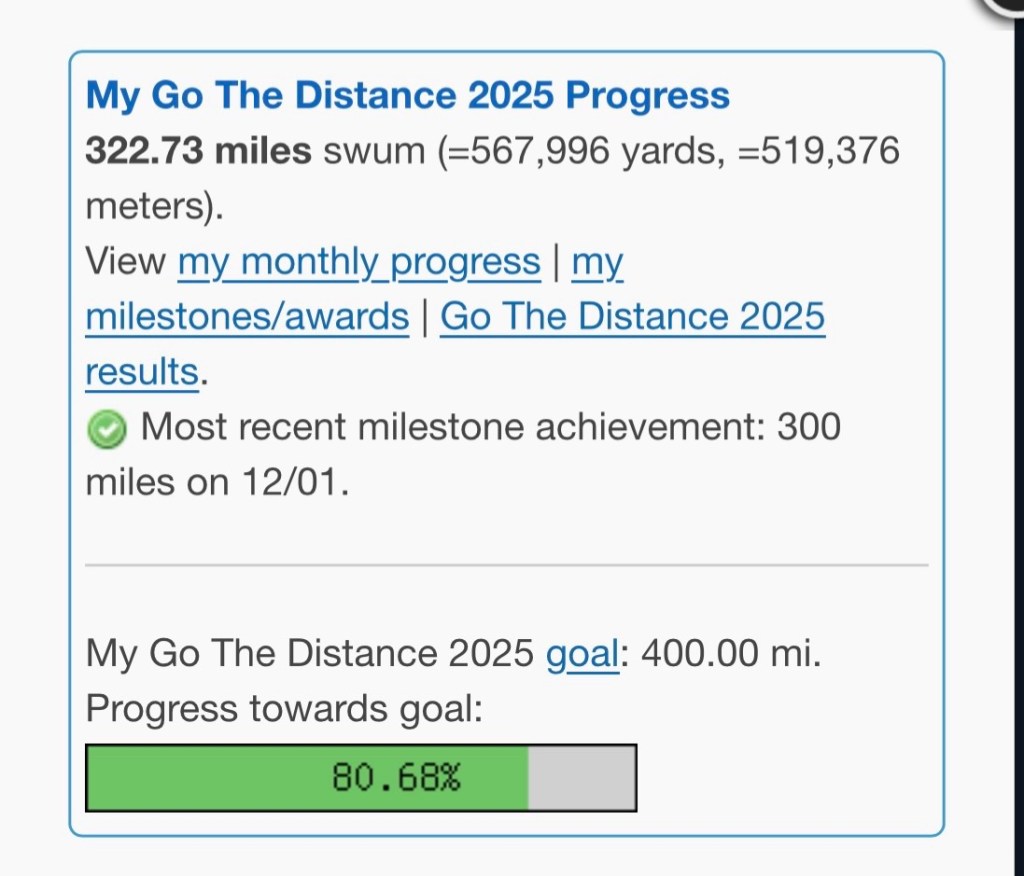The height and width of the screenshot is (876, 1024).
Task: Click the bold 322.73 miles text
Action: pos(198,152)
